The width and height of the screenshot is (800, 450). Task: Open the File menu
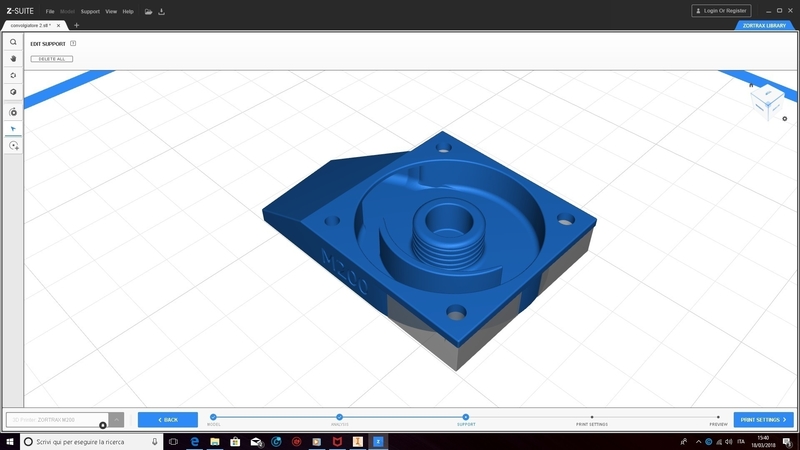click(x=50, y=11)
